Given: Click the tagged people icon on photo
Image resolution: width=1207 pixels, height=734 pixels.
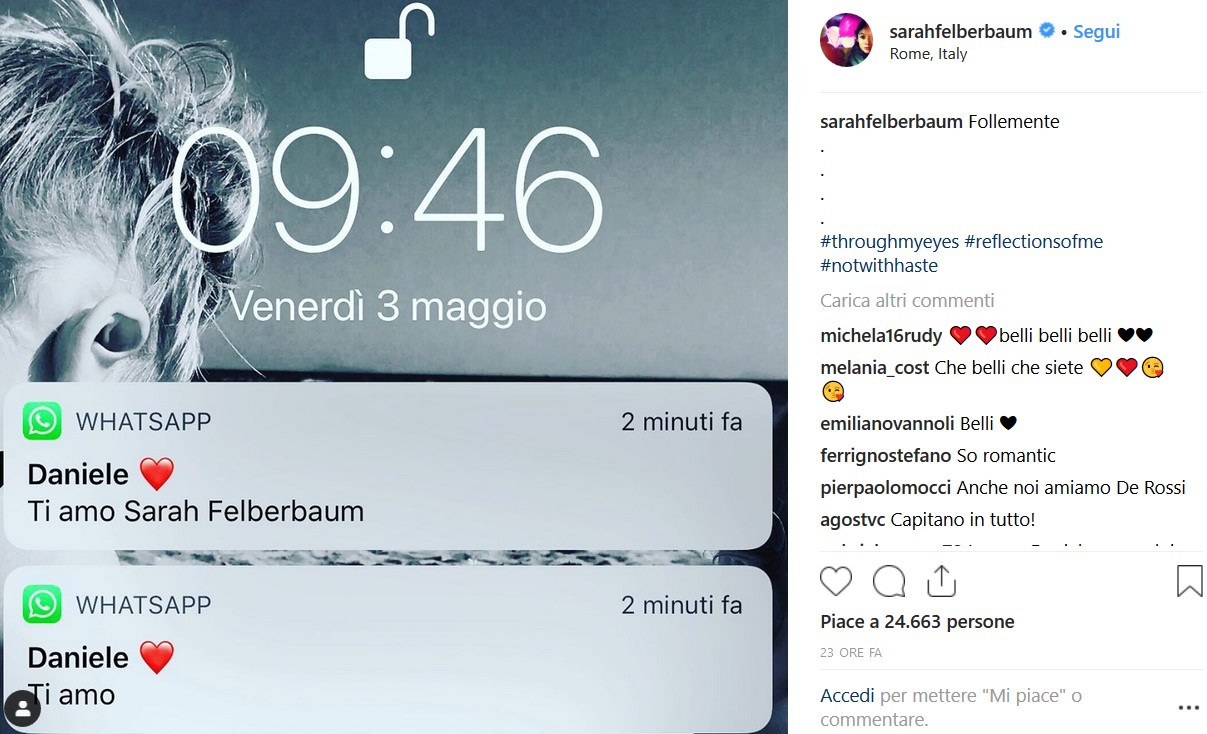Looking at the screenshot, I should click(x=22, y=707).
